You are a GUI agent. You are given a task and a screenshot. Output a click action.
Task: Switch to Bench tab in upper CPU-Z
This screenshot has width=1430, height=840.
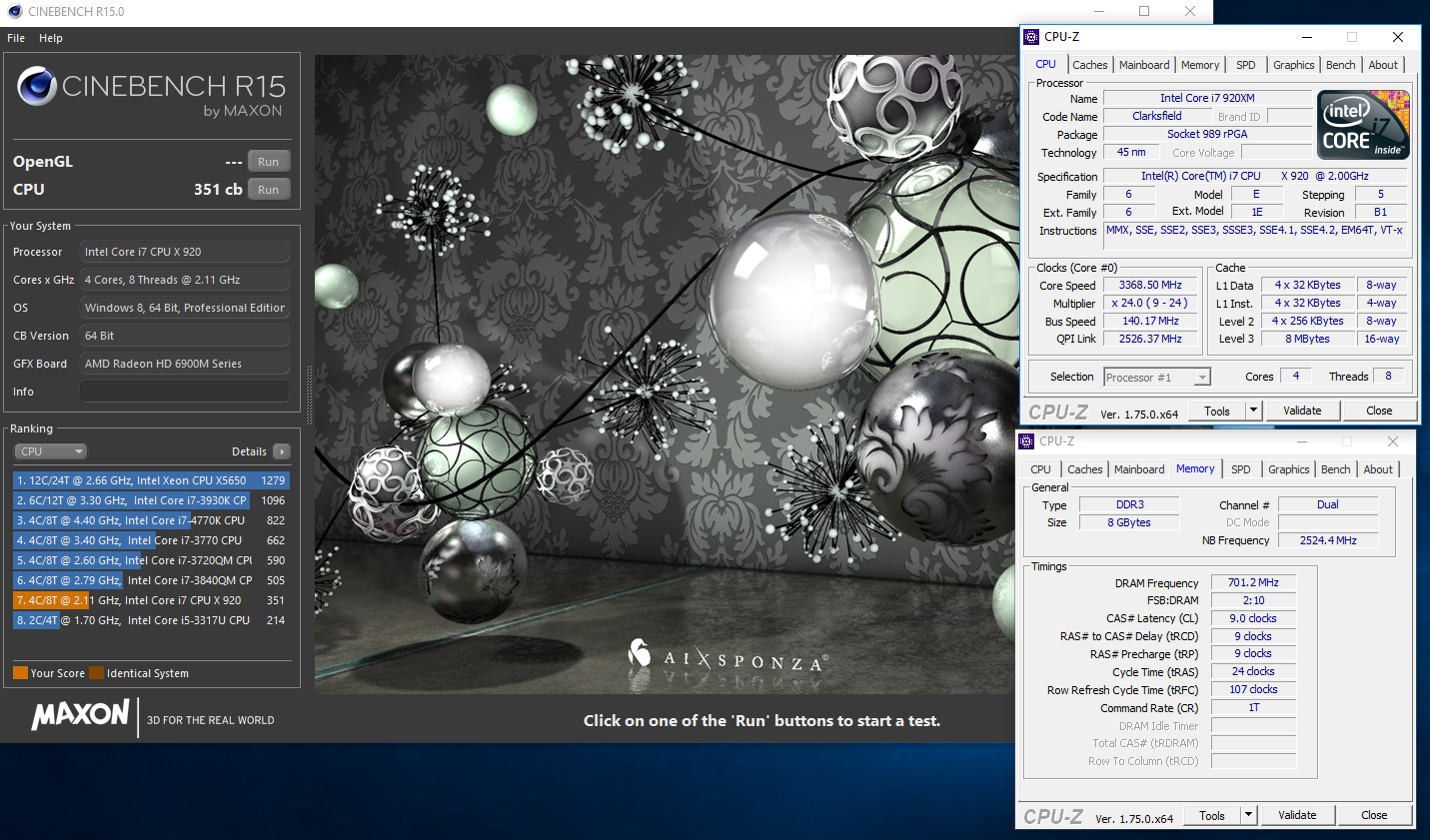click(x=1341, y=65)
